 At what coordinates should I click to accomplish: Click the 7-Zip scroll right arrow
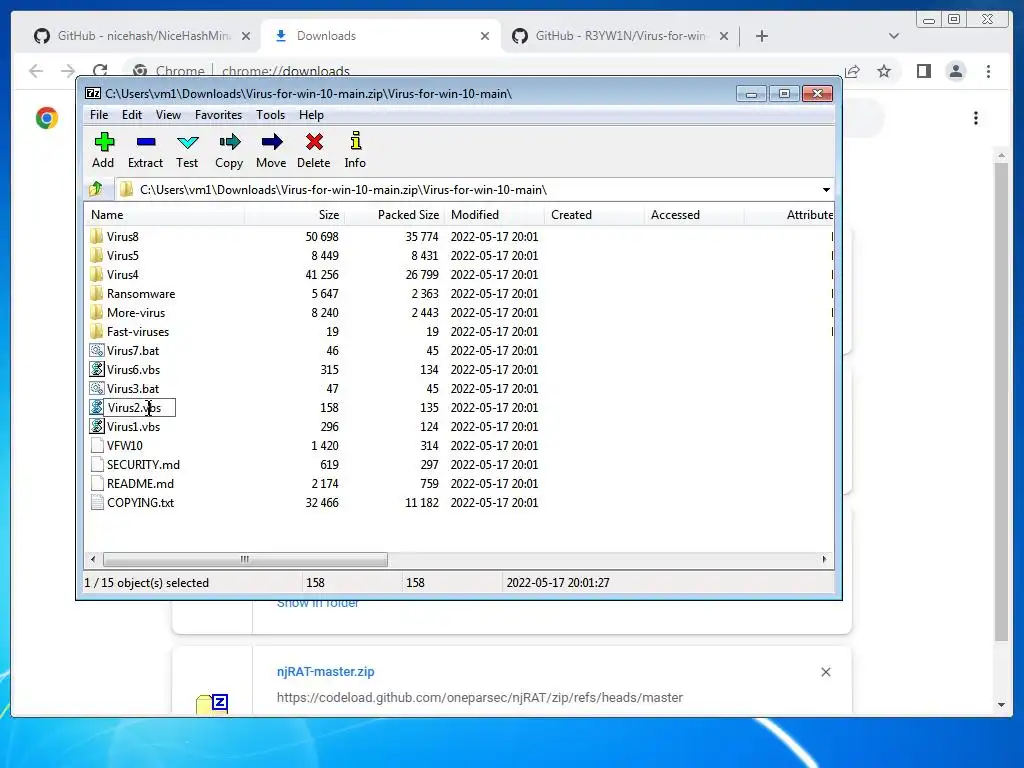[x=824, y=559]
